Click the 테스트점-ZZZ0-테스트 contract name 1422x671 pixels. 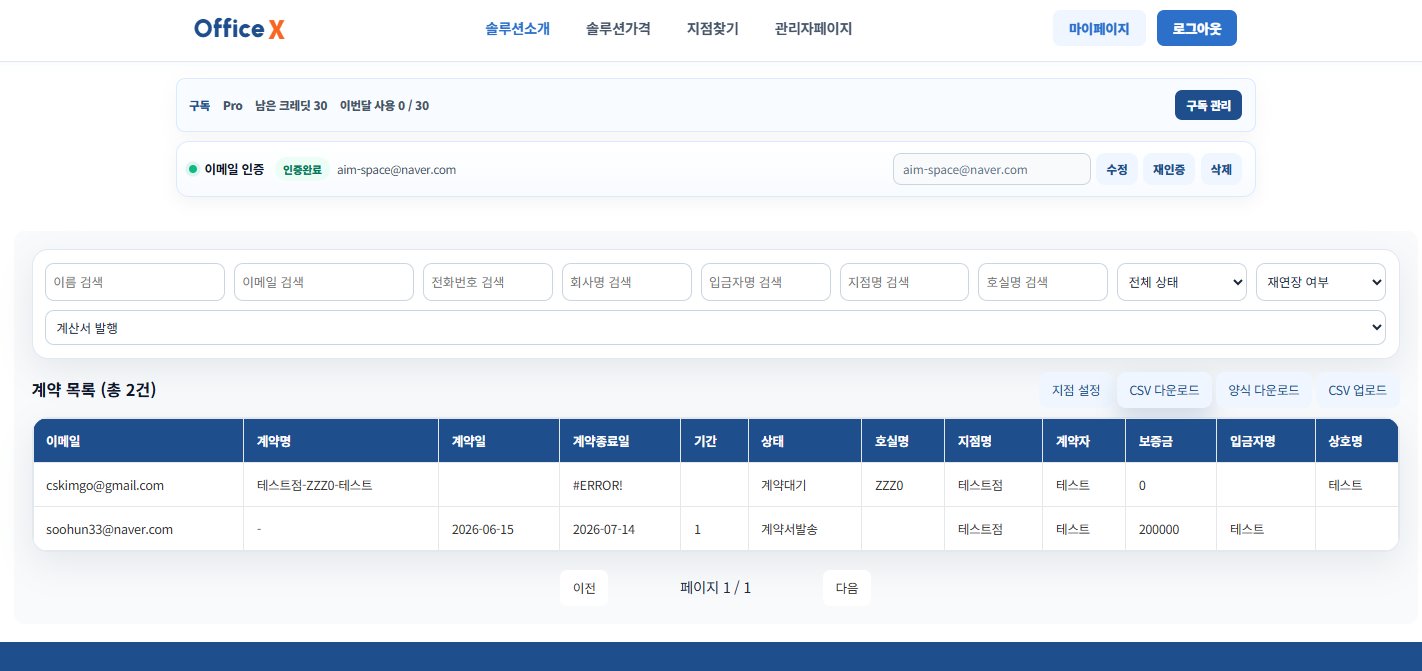click(315, 485)
